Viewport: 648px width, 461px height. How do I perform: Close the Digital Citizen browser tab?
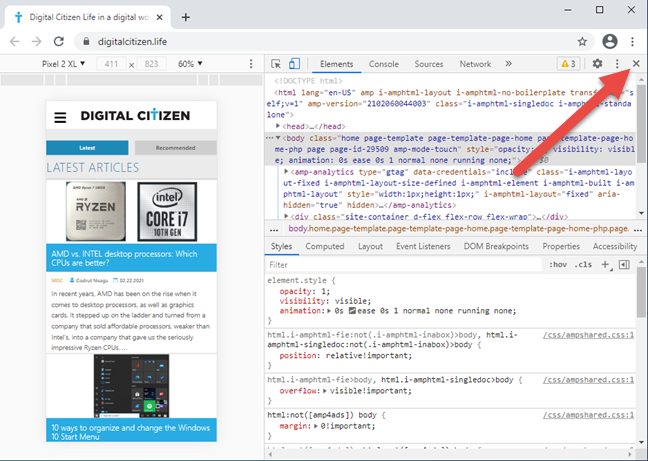(160, 17)
